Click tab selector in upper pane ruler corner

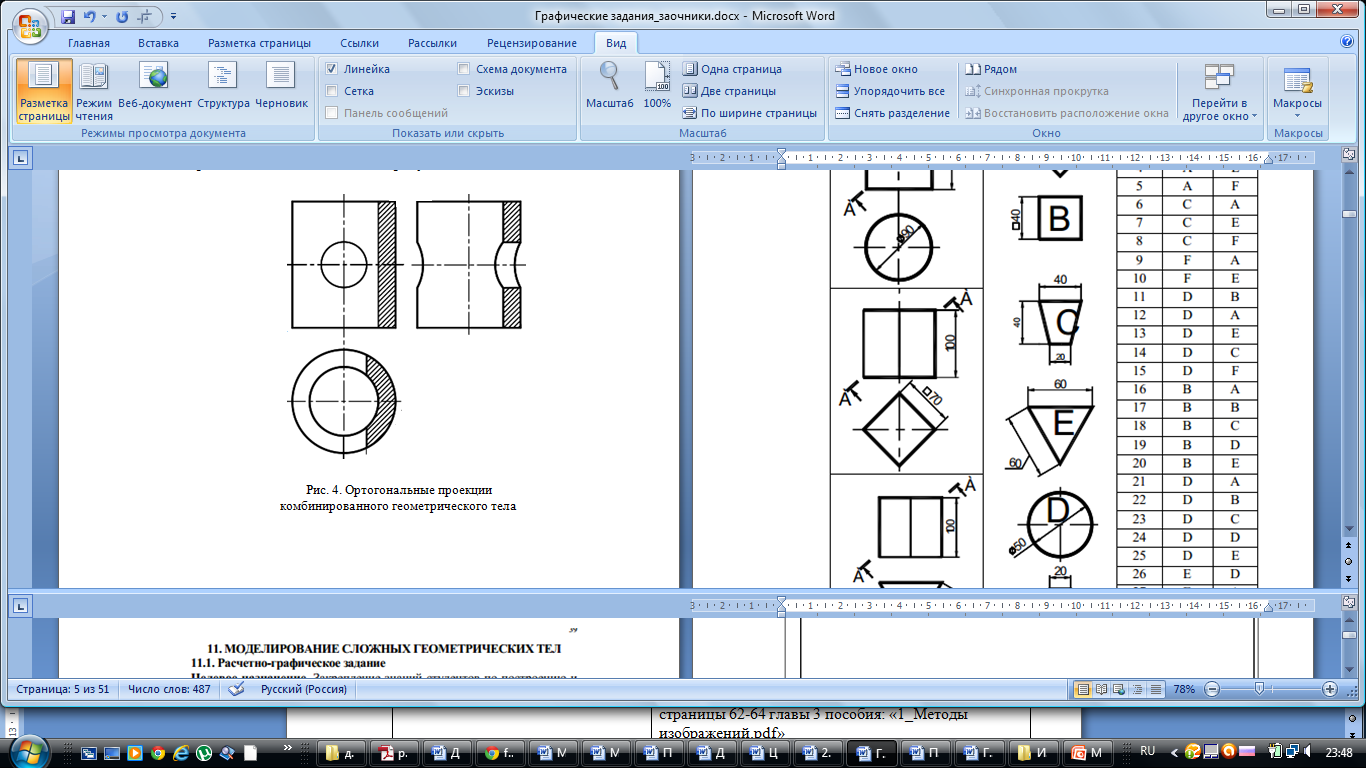tap(21, 157)
